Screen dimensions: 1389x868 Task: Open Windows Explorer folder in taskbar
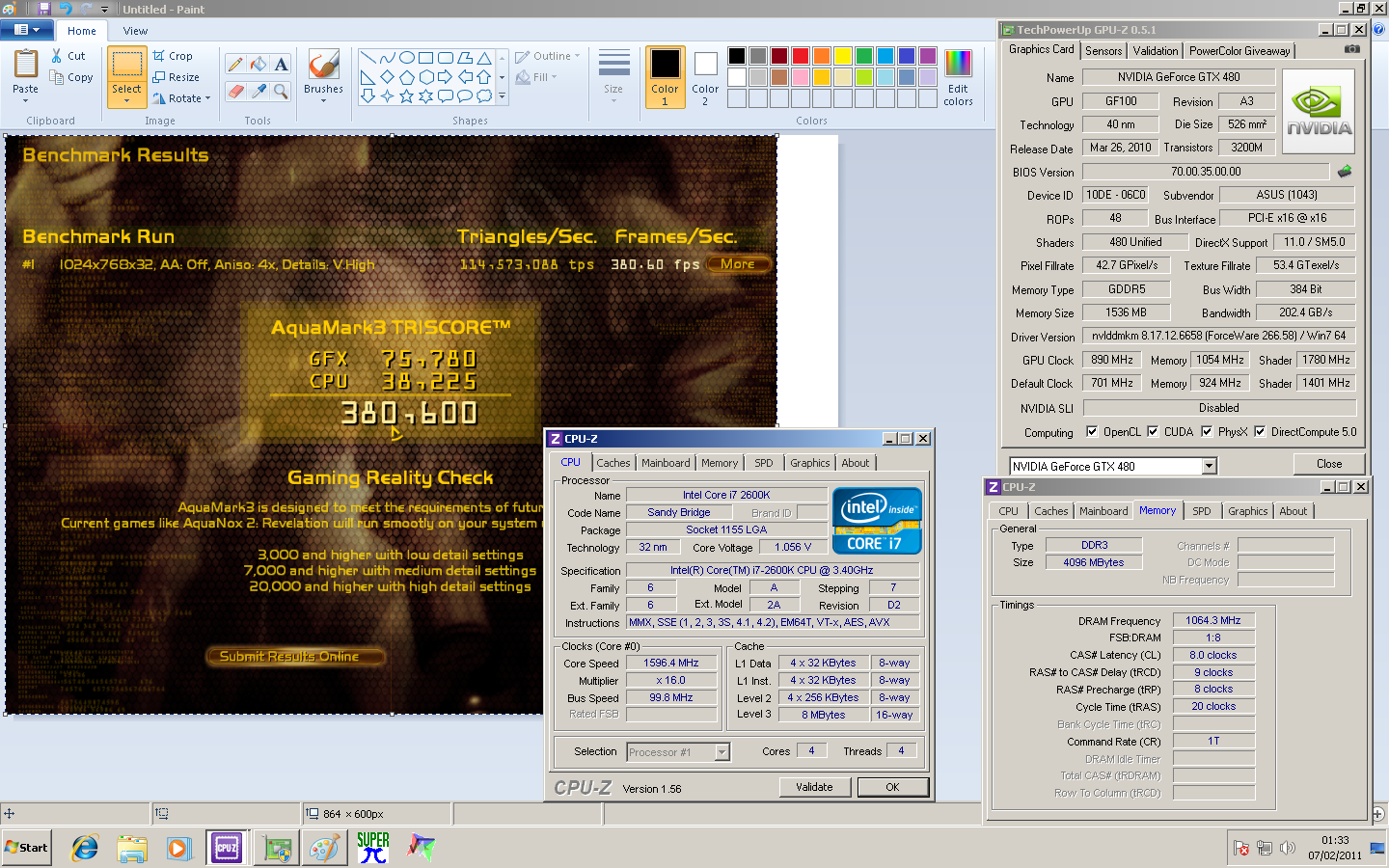[x=132, y=848]
